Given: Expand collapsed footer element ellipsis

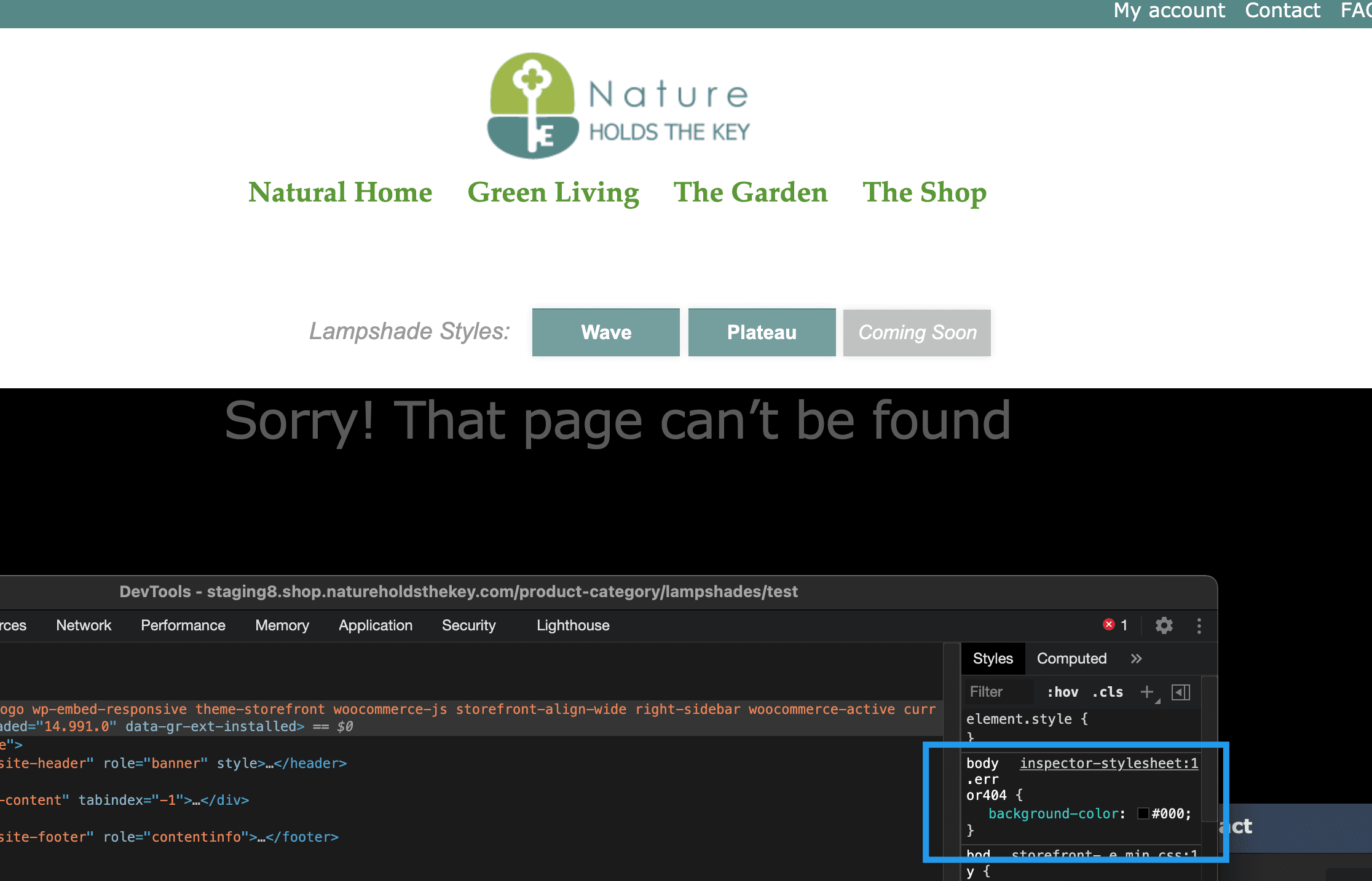Looking at the screenshot, I should [x=261, y=837].
